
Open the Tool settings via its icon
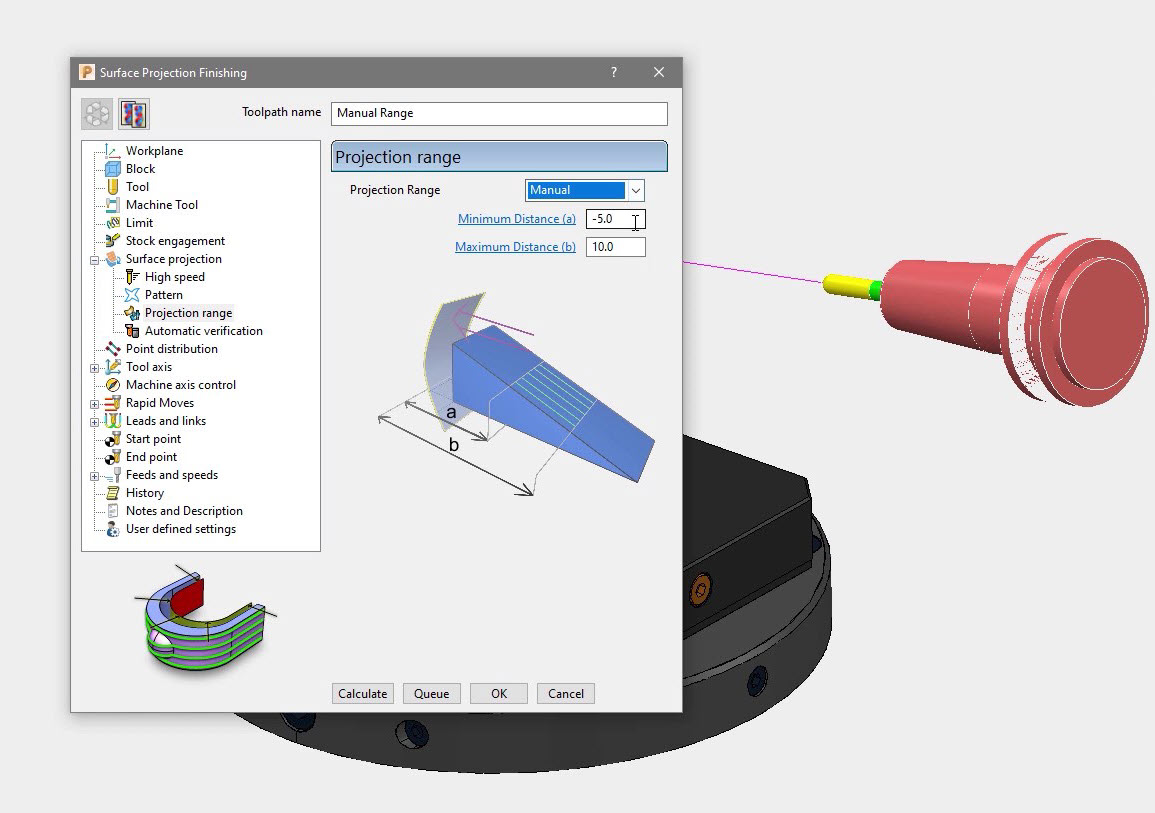pos(110,187)
